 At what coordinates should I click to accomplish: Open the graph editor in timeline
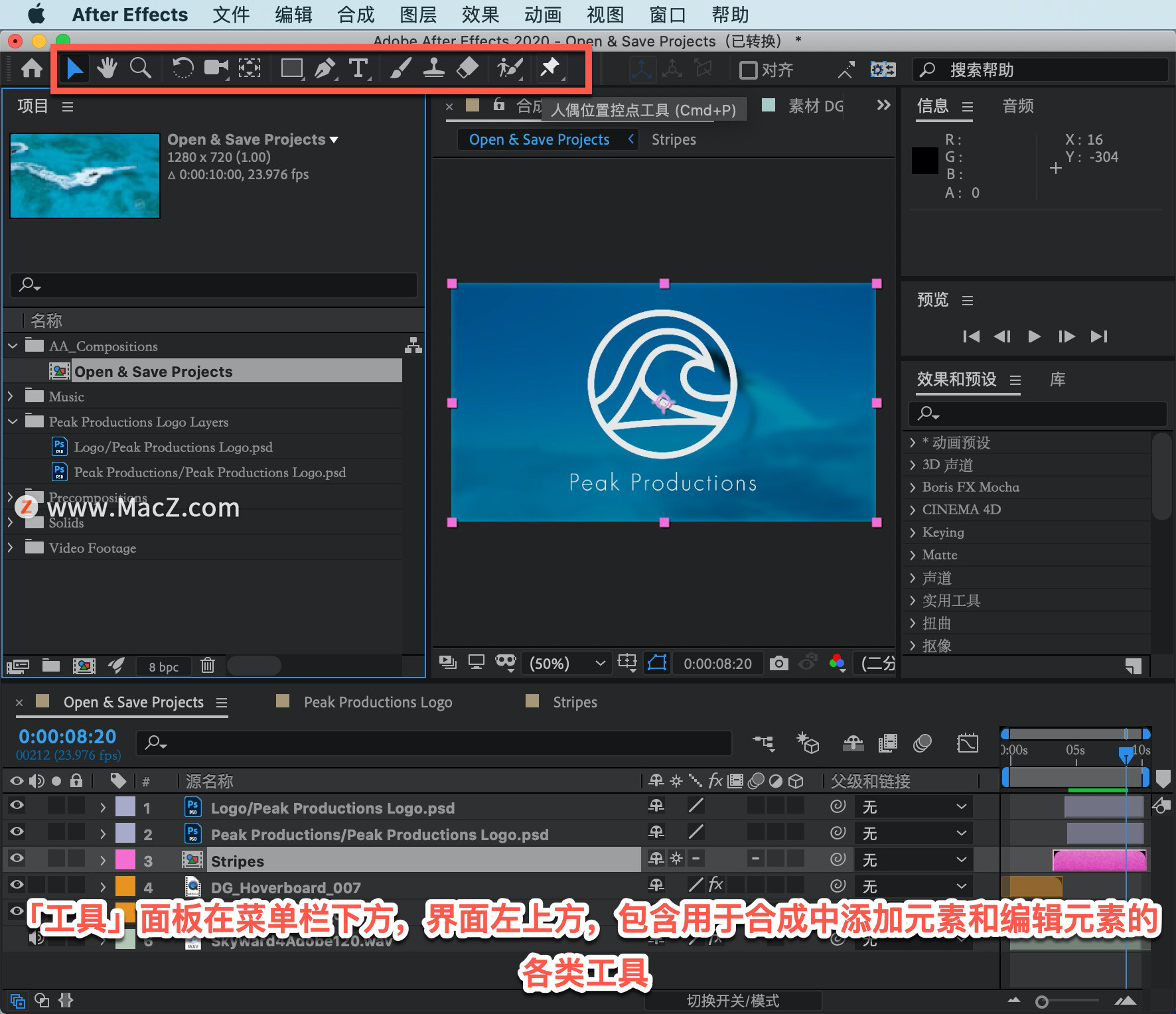(968, 743)
